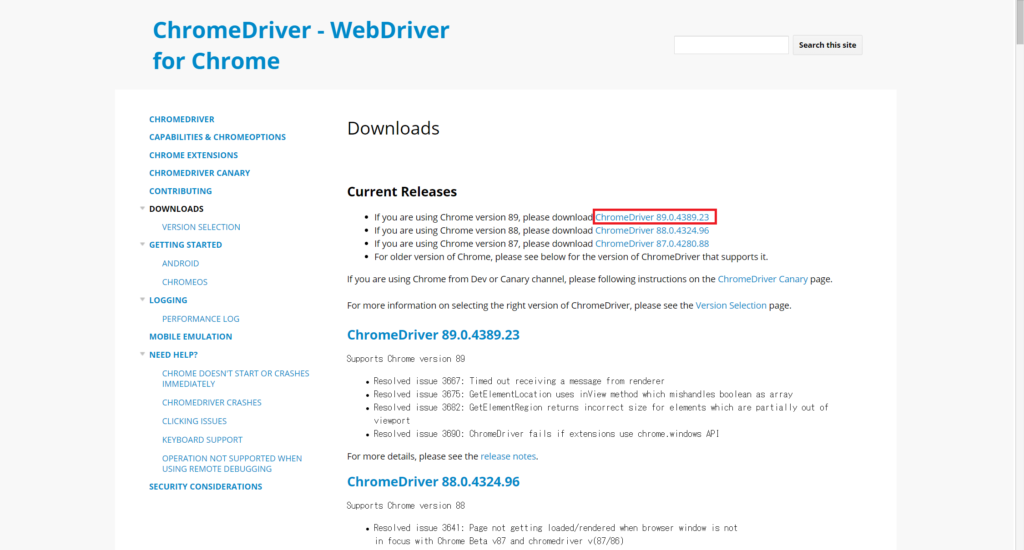
Task: Click the Downloads page heading
Action: pyautogui.click(x=393, y=128)
